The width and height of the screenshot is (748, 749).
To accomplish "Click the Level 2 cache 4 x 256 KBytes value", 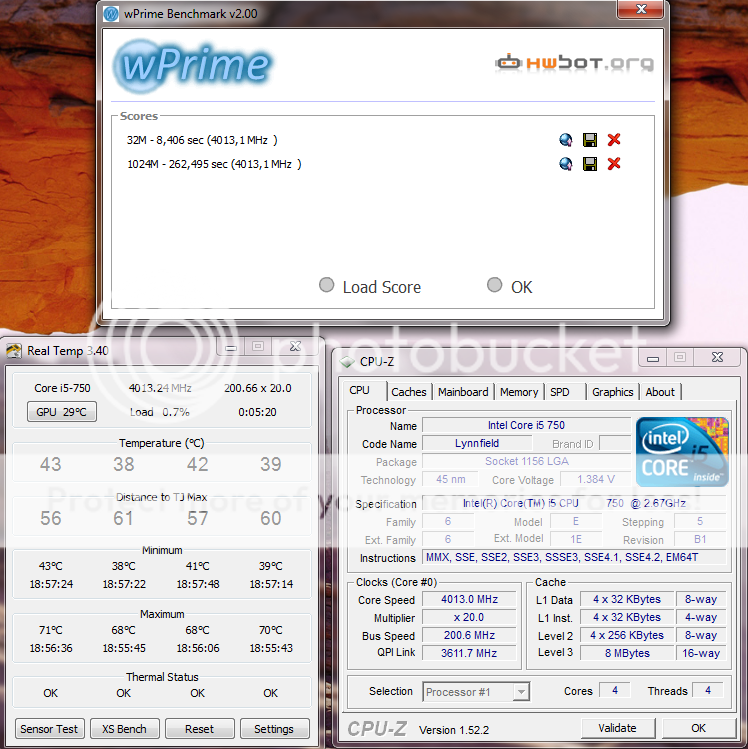I will point(627,635).
